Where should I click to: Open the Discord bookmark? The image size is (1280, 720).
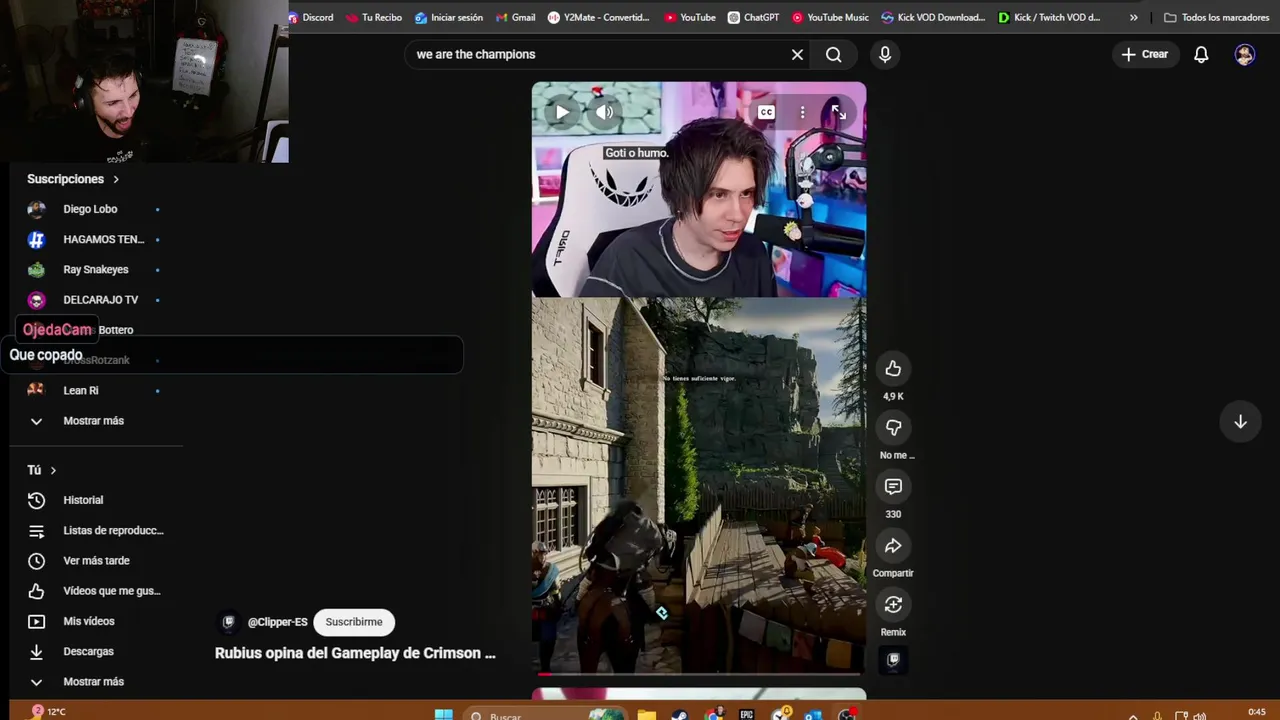click(x=311, y=17)
